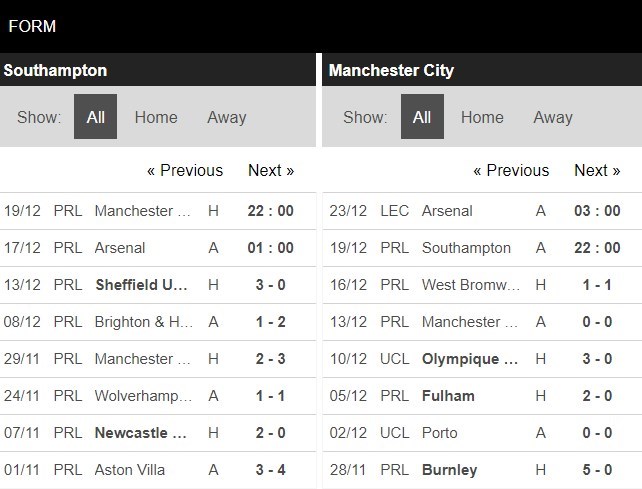The width and height of the screenshot is (642, 489).
Task: Open the Brighton 1-2 match row
Action: [x=141, y=322]
